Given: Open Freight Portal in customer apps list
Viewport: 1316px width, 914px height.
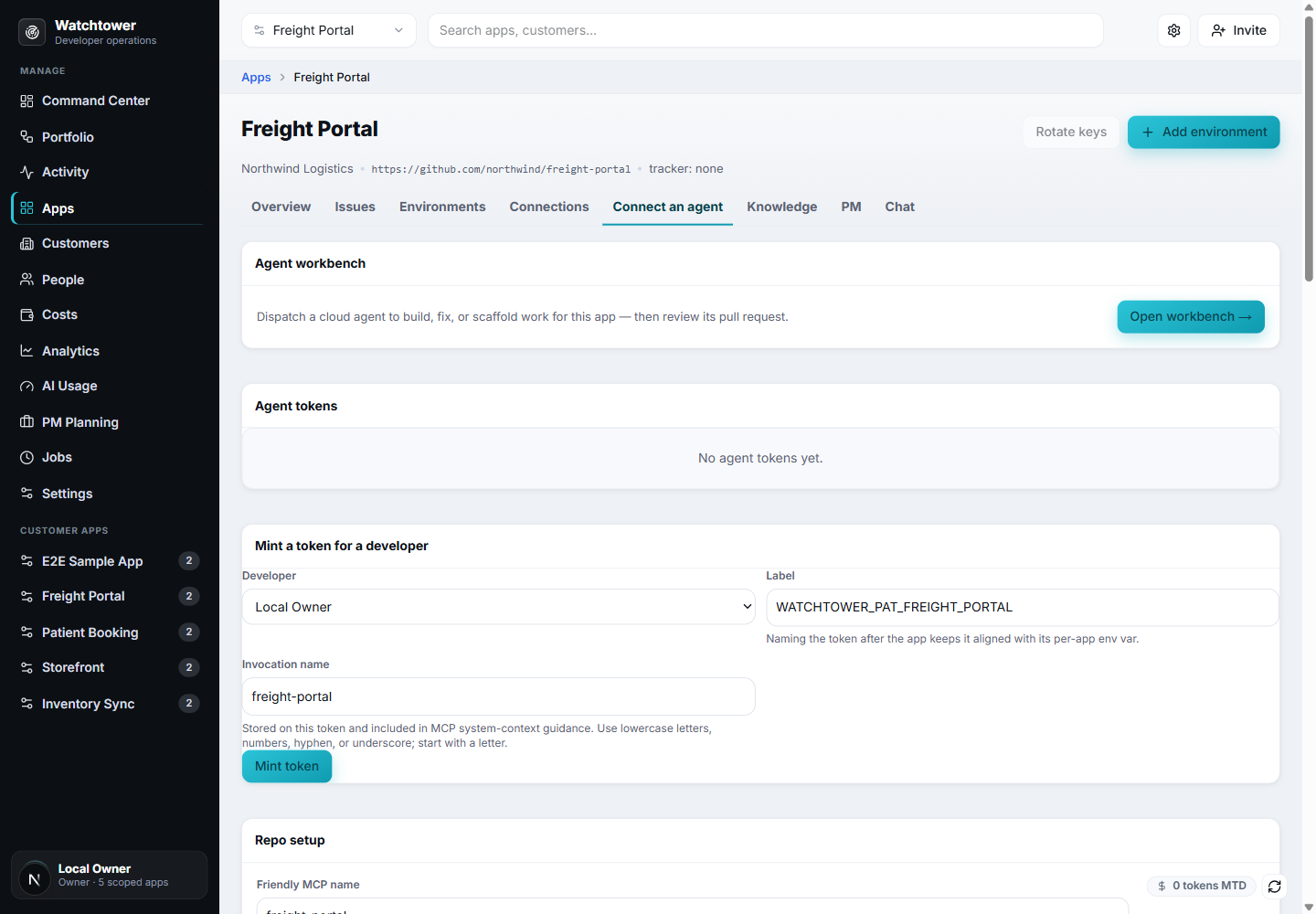Looking at the screenshot, I should [x=108, y=596].
